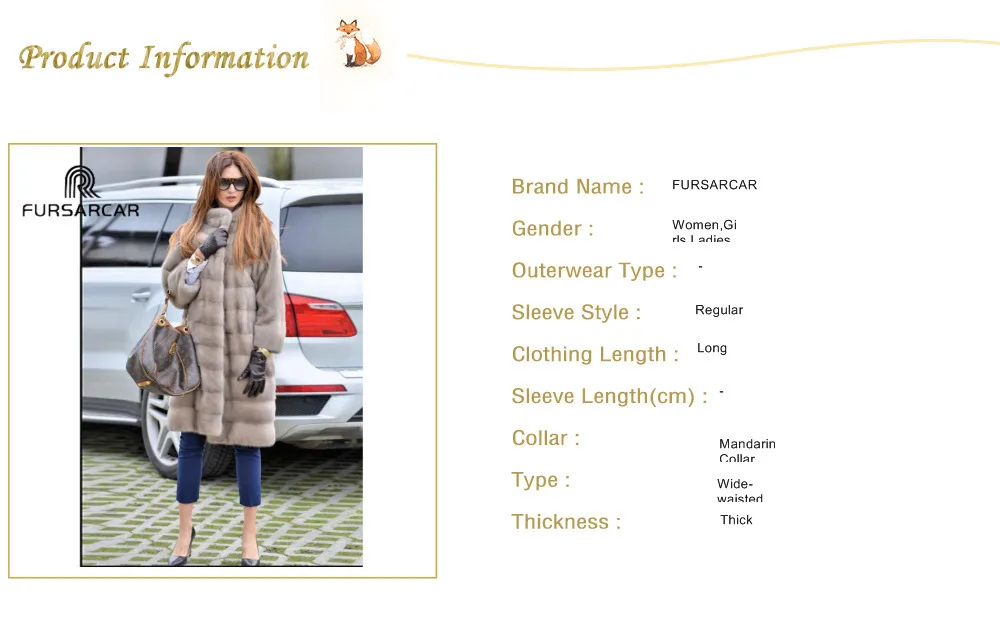This screenshot has width=1000, height=631.
Task: Click the FURSARCAR logo emblem
Action: point(82,182)
